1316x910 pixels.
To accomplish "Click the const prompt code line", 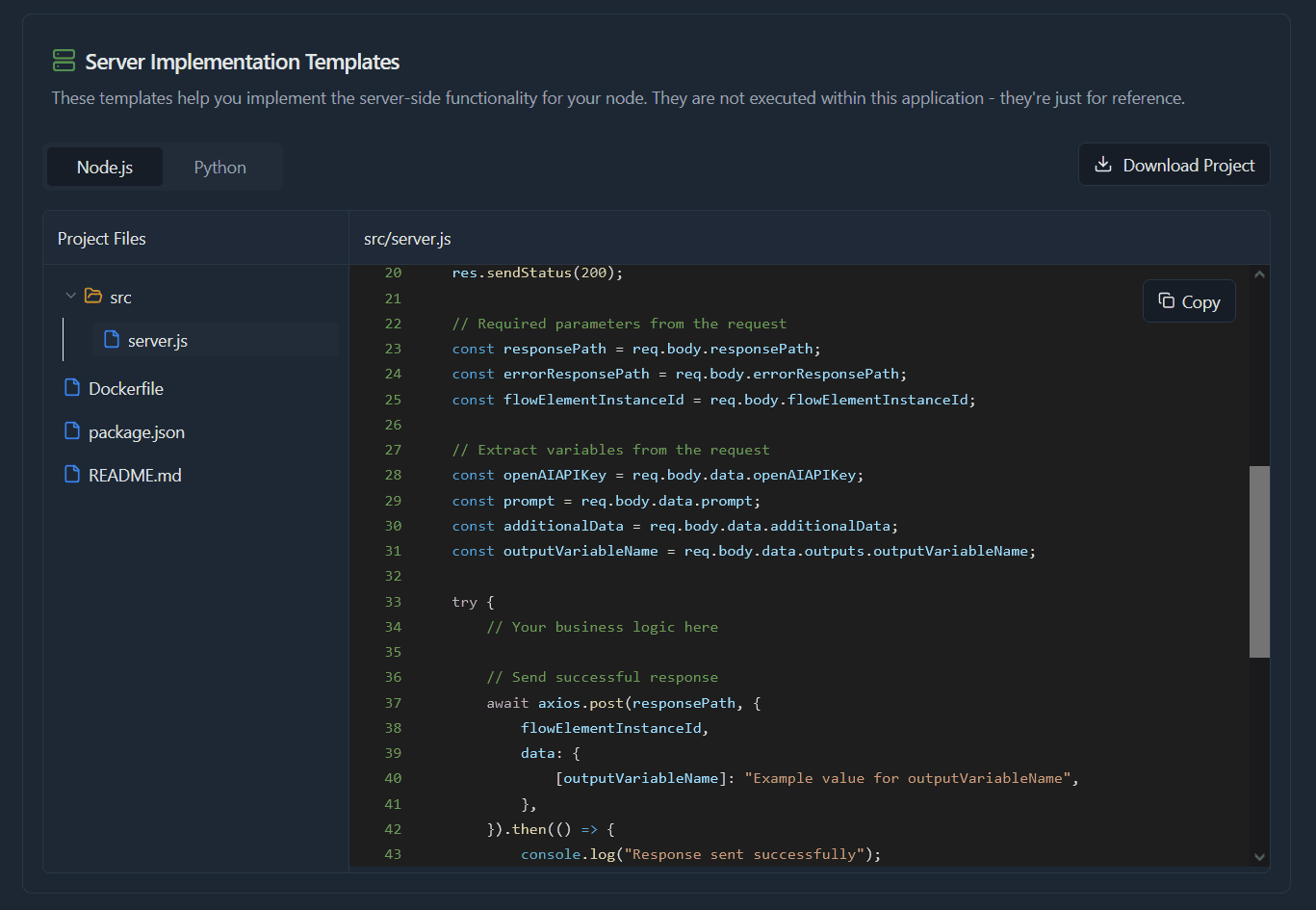I will [x=606, y=501].
